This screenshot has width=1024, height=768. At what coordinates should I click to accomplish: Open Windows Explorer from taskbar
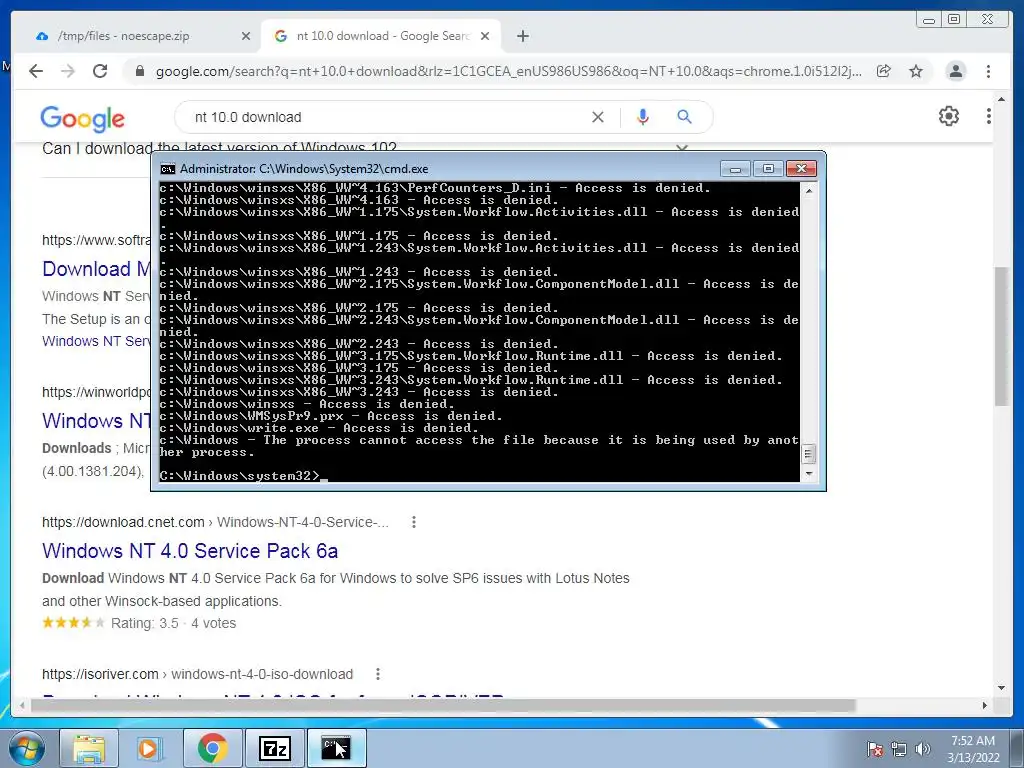click(89, 748)
